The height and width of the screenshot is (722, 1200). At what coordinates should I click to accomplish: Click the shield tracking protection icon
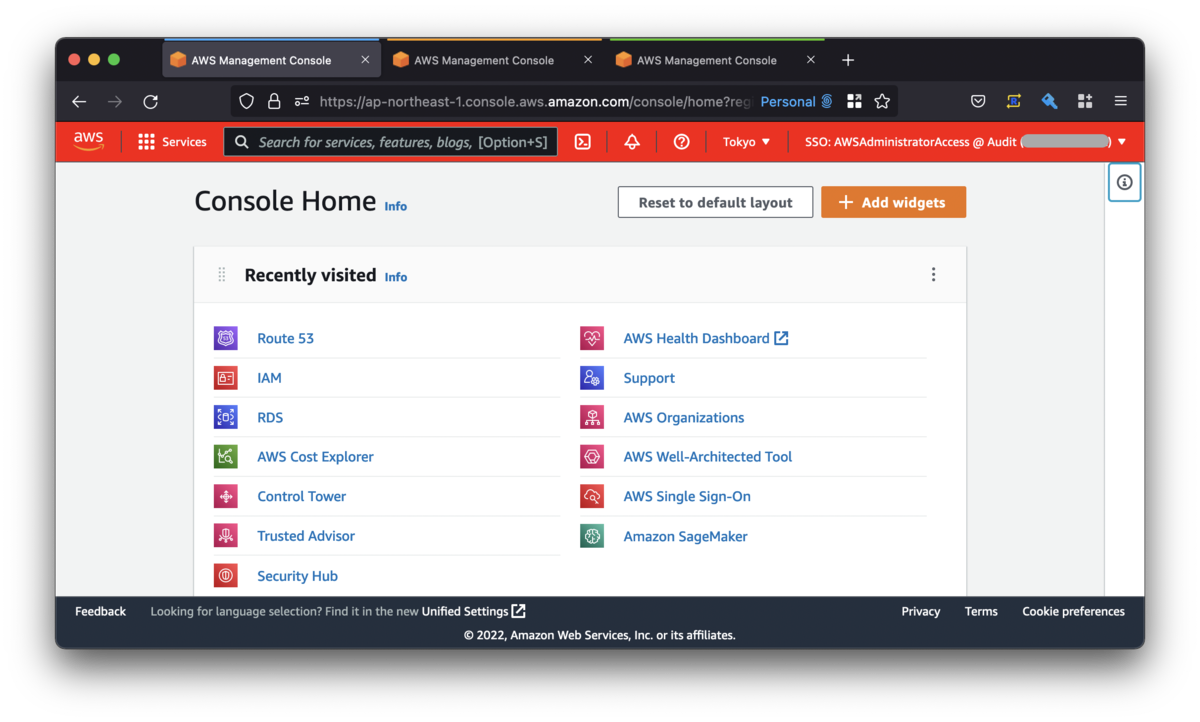tap(247, 101)
